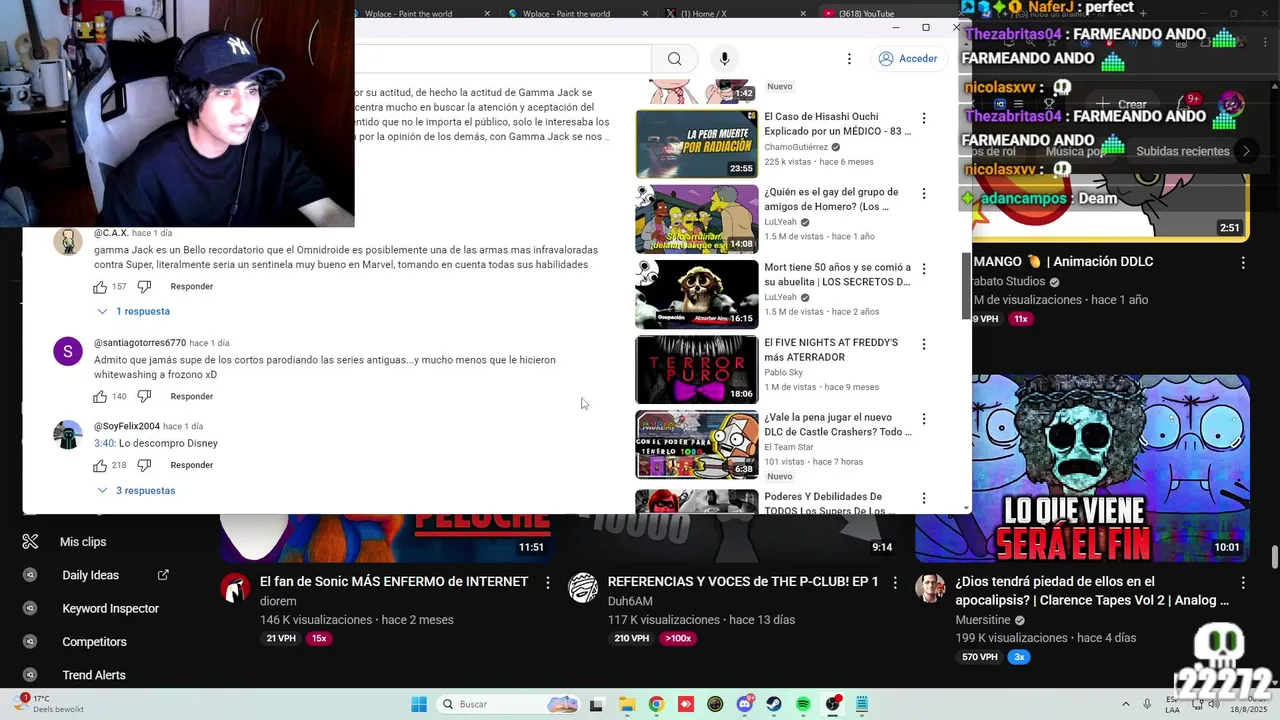1280x720 pixels.
Task: Dislike the comment by @C.A.X.
Action: [x=144, y=287]
